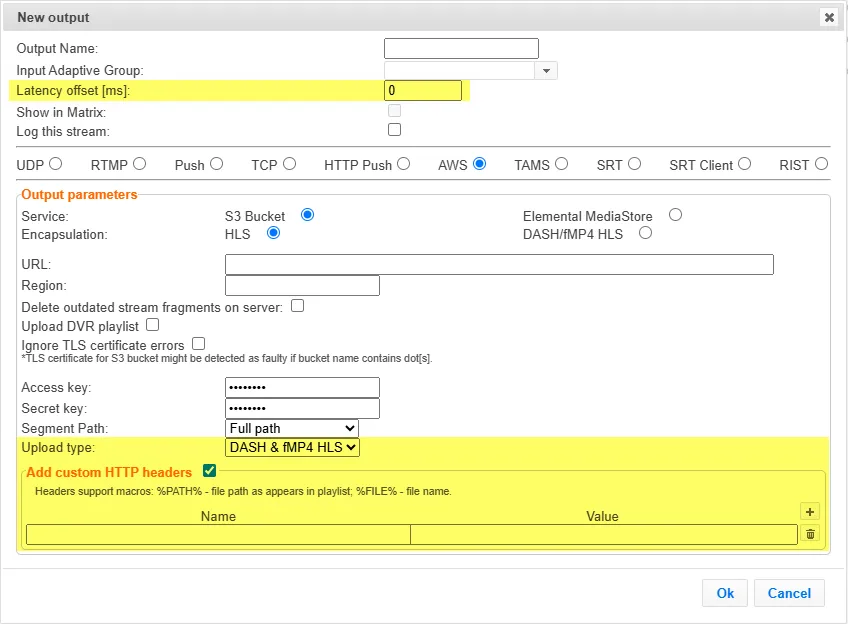Screen dimensions: 848x624
Task: Select the SRT Client output type
Action: point(744,164)
